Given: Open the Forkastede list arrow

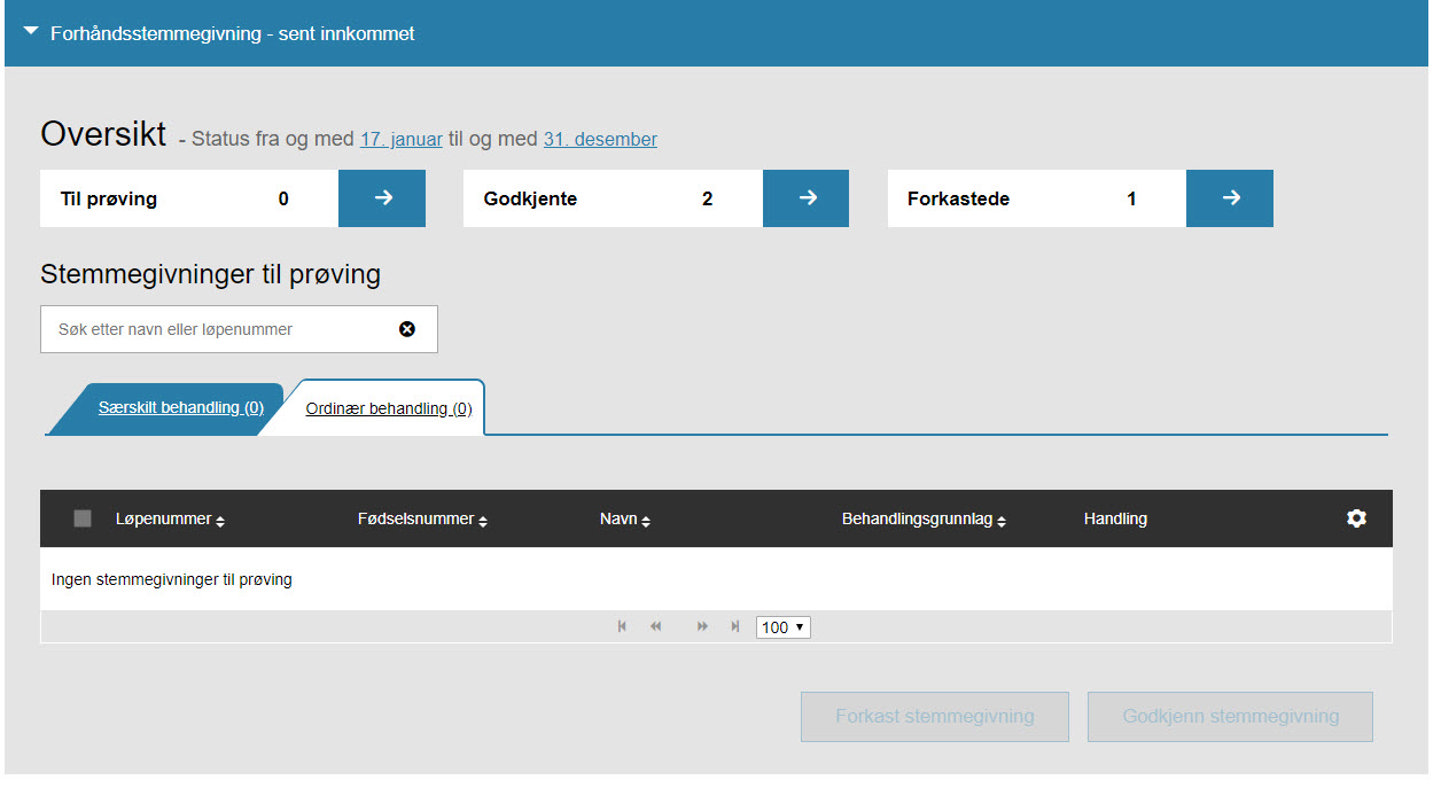Looking at the screenshot, I should click(x=1230, y=198).
